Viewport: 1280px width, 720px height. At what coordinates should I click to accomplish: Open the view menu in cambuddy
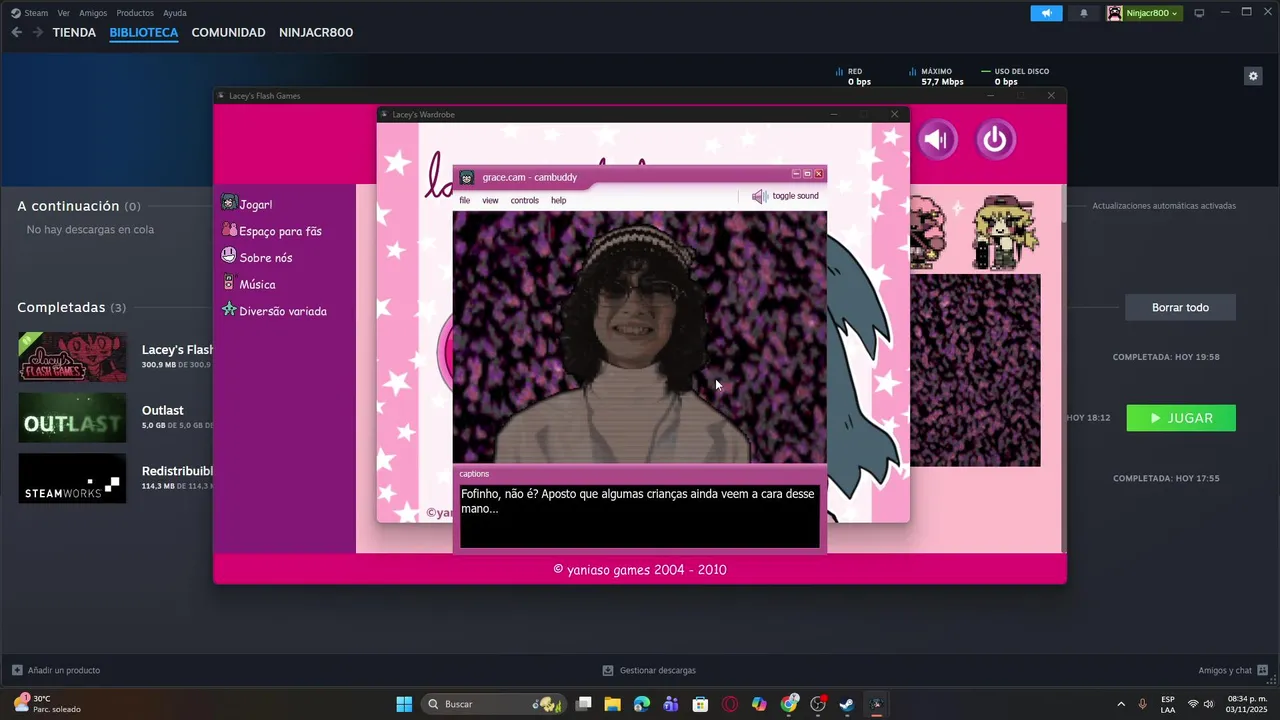[490, 200]
